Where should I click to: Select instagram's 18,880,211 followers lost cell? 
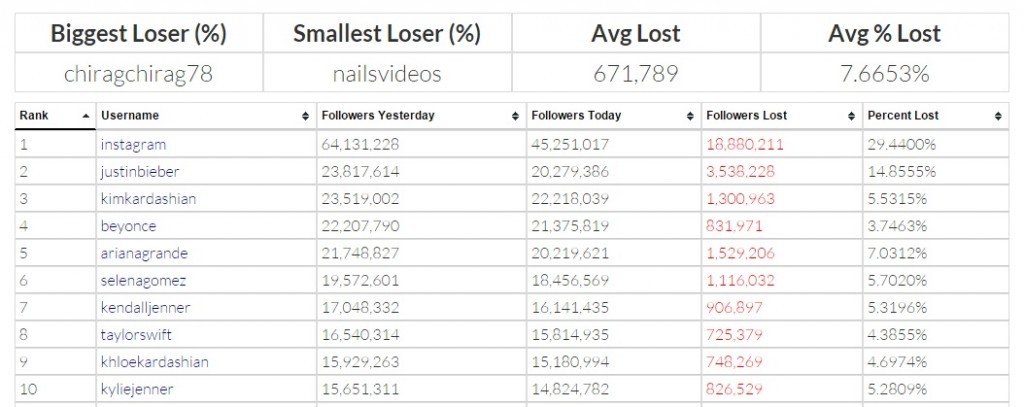pyautogui.click(x=782, y=144)
